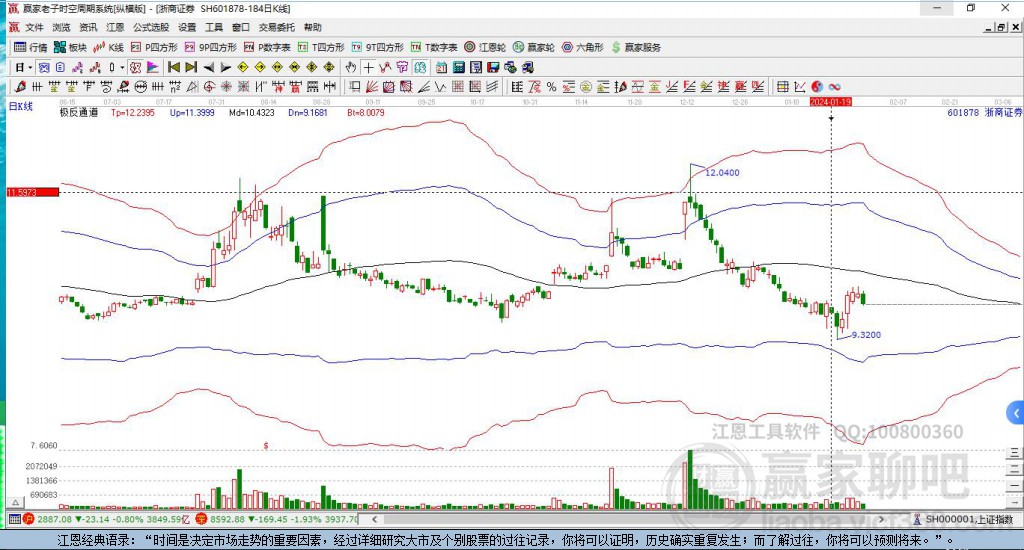Open the 浏览 menu
Screen dimensions: 1024x550
[x=61, y=27]
